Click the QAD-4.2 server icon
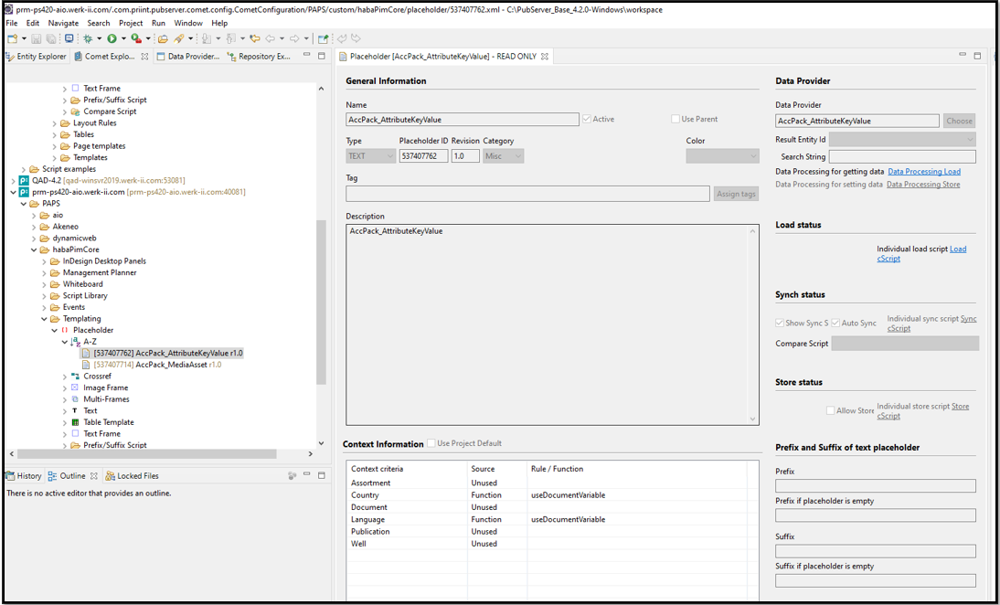Screen dimensions: 1000x605 (x=25, y=180)
